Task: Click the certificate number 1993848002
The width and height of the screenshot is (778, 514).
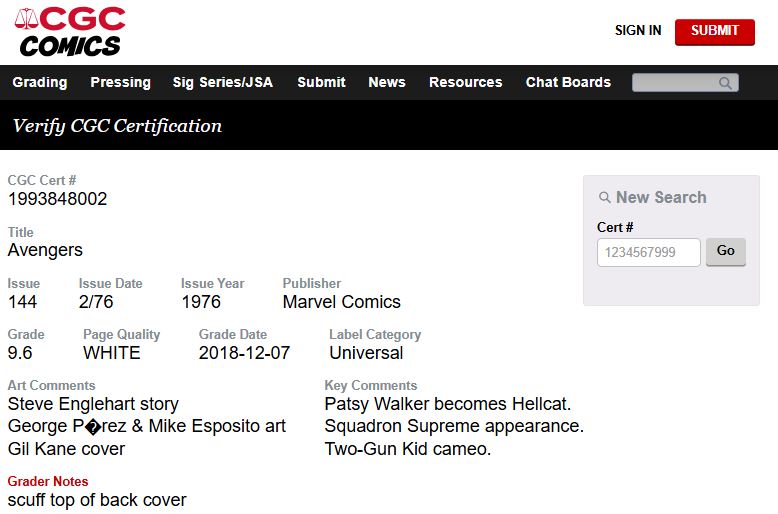Action: click(x=57, y=199)
